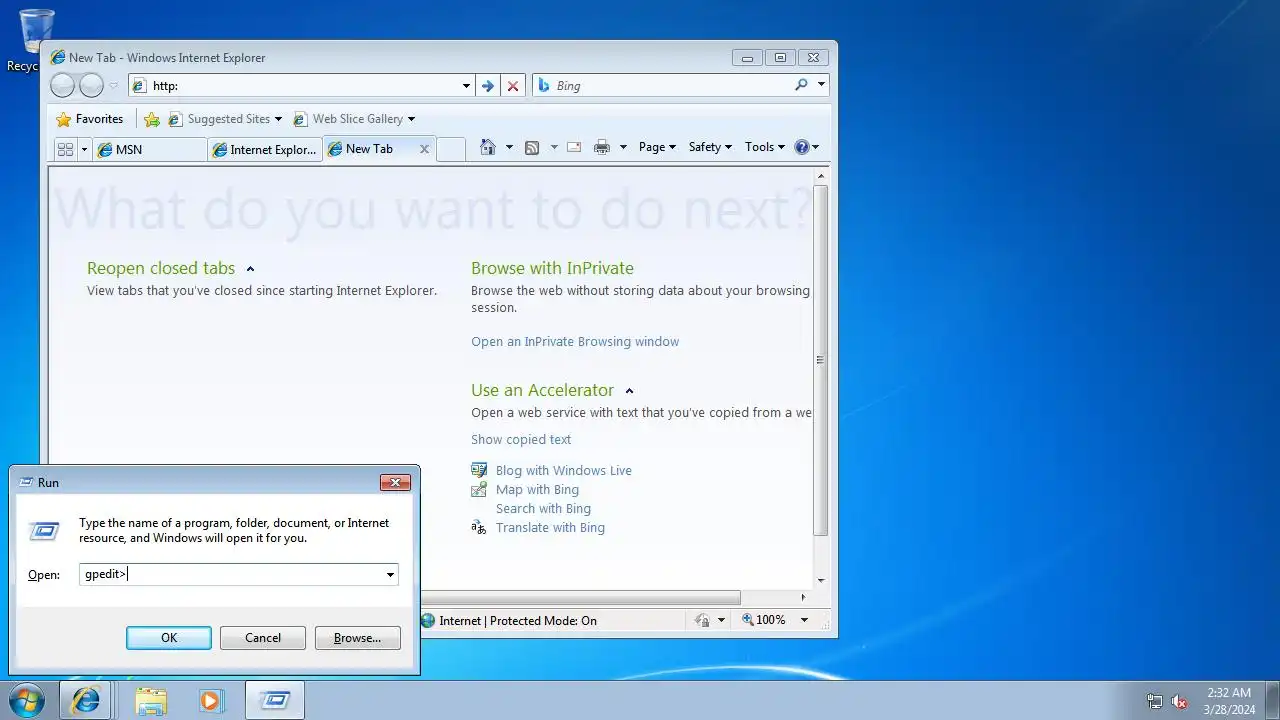Collapse the Use an Accelerator section

pyautogui.click(x=629, y=391)
